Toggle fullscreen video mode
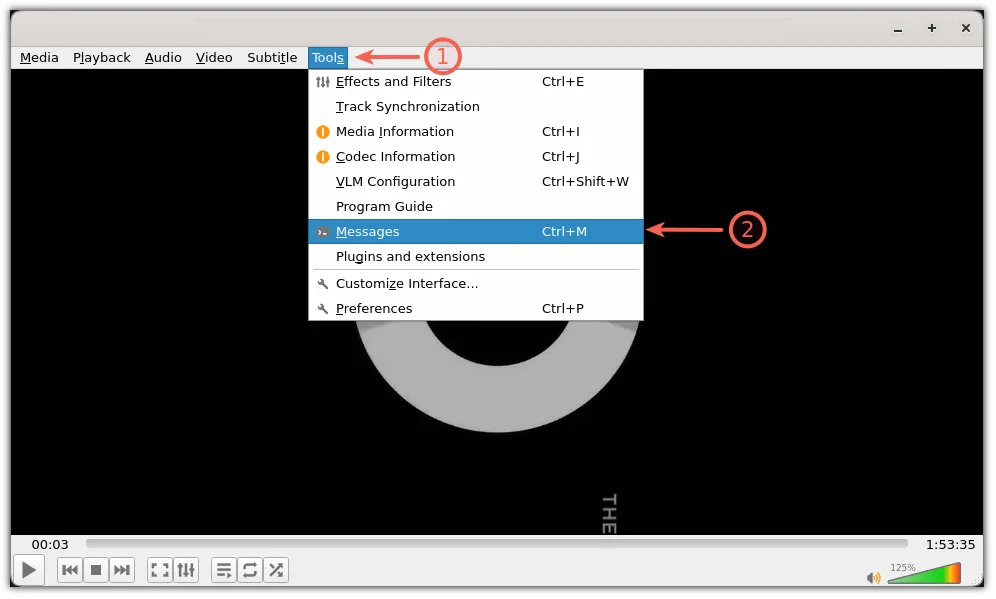This screenshot has height=599, width=996. tap(160, 570)
